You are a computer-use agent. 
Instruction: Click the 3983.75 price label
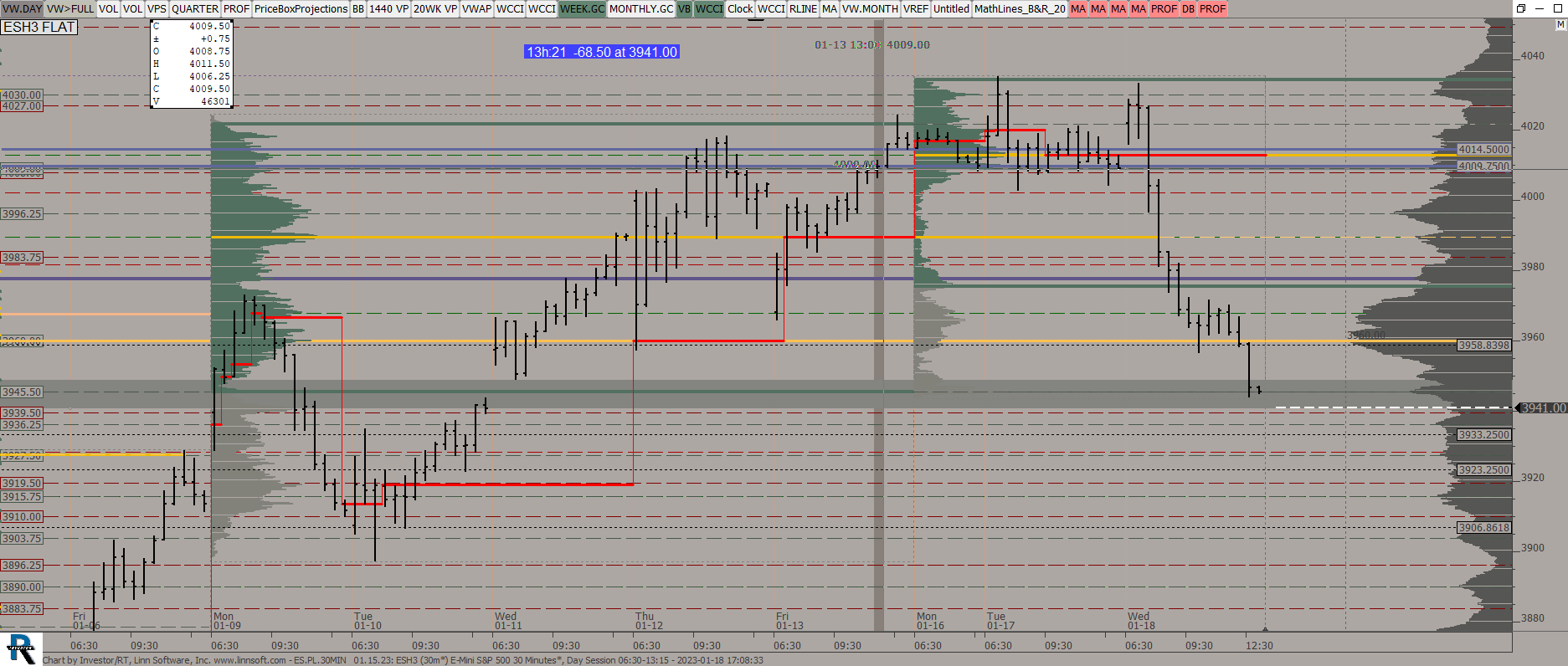point(22,258)
